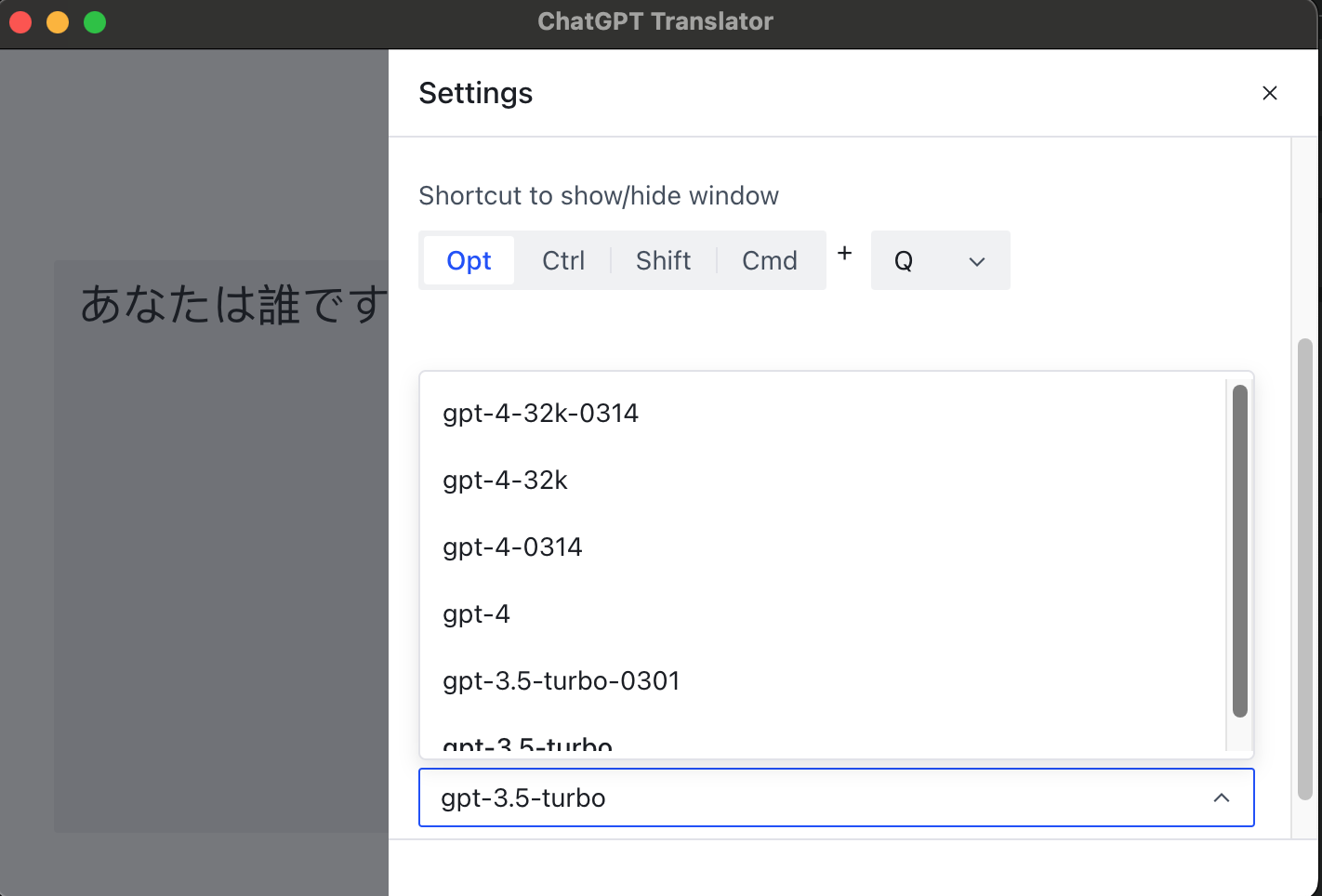Collapse the gpt-3.5-turbo model dropdown
1322x896 pixels.
click(x=1223, y=797)
